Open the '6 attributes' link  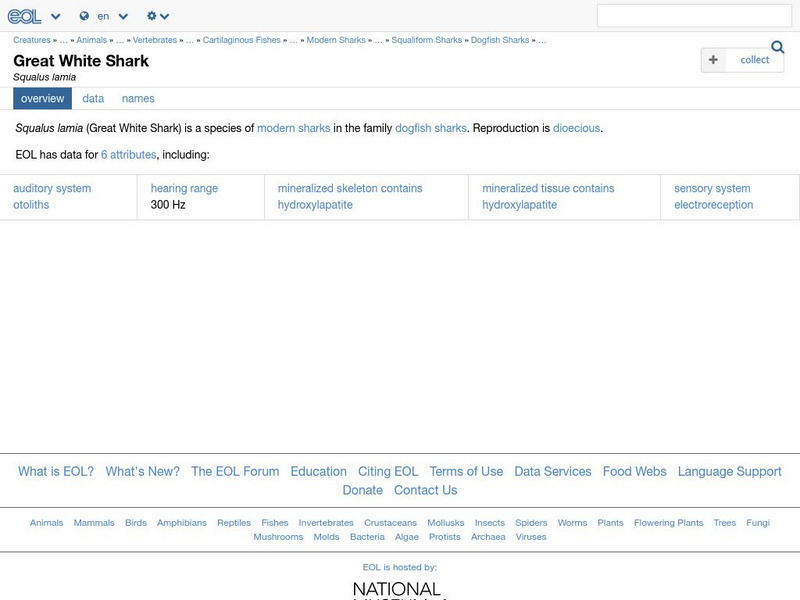(x=129, y=155)
